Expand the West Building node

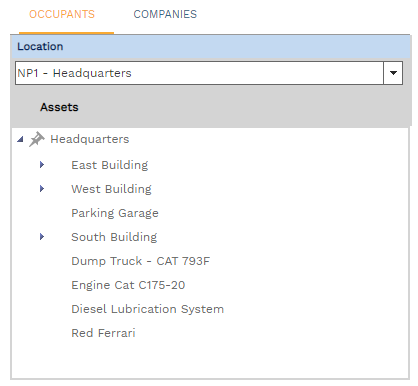[42, 189]
